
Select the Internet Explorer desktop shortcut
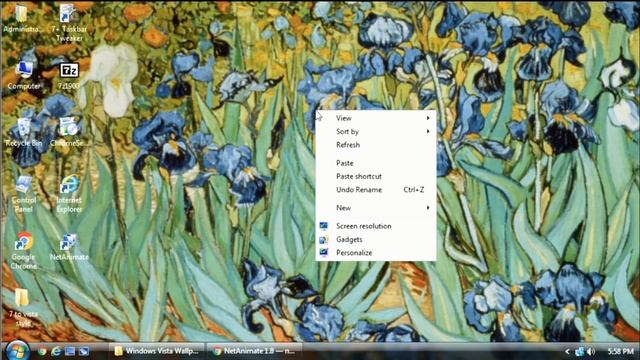pos(69,194)
